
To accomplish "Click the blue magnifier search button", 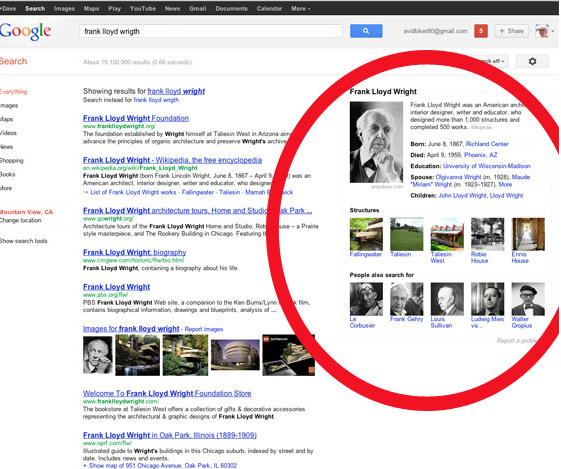I will tap(366, 31).
